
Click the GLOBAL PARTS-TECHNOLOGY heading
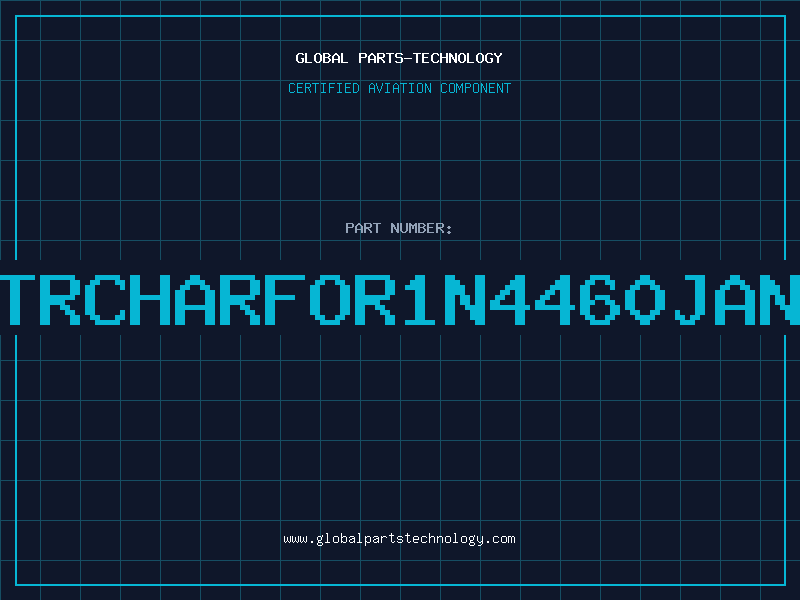pyautogui.click(x=399, y=58)
